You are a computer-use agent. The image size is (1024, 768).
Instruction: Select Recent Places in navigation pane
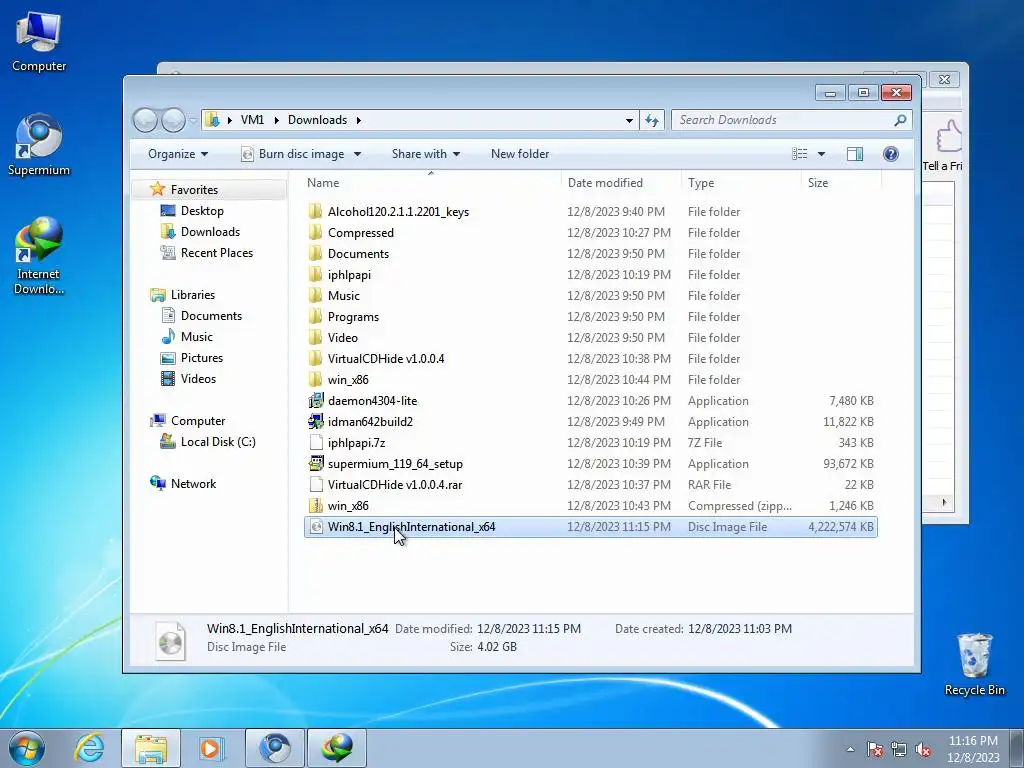[206, 253]
